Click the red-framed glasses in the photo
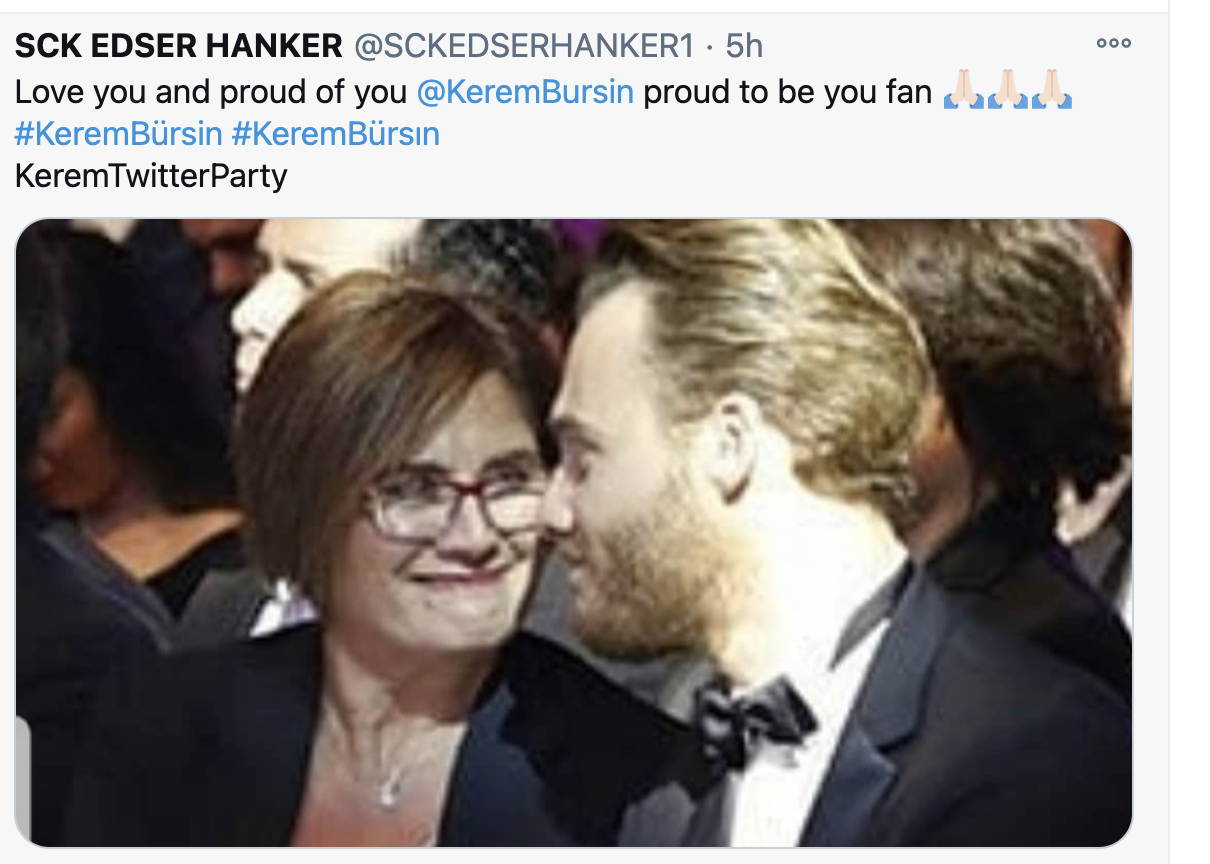 pyautogui.click(x=455, y=505)
